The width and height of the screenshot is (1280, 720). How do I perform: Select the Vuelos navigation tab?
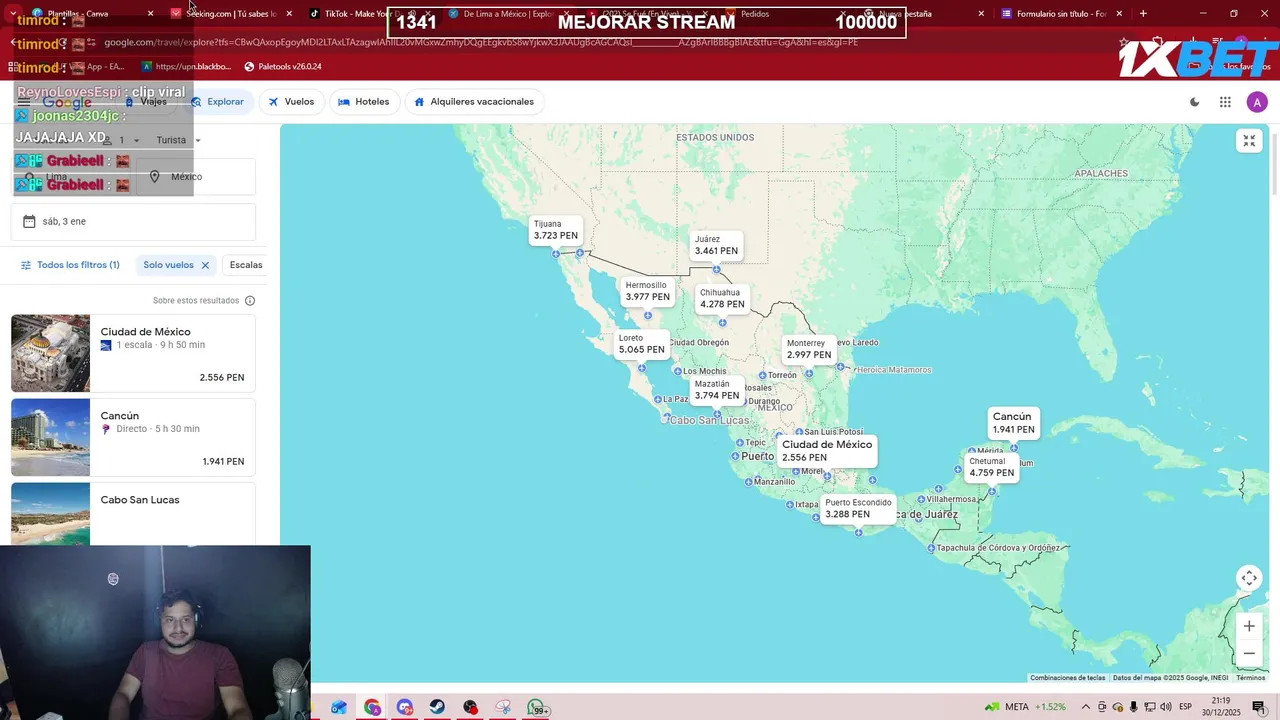[291, 102]
